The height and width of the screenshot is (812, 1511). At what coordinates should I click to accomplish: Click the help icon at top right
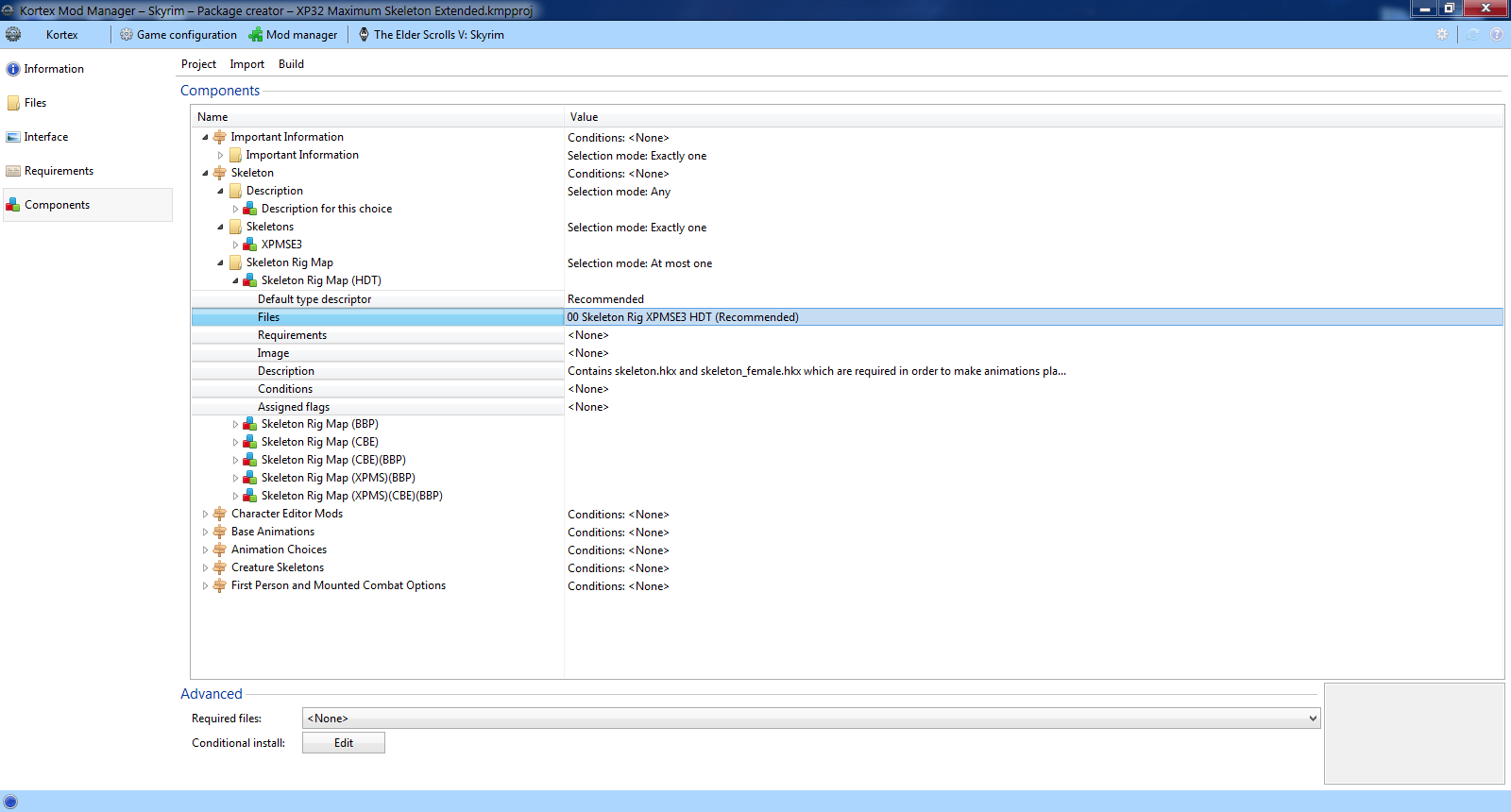[x=1497, y=35]
